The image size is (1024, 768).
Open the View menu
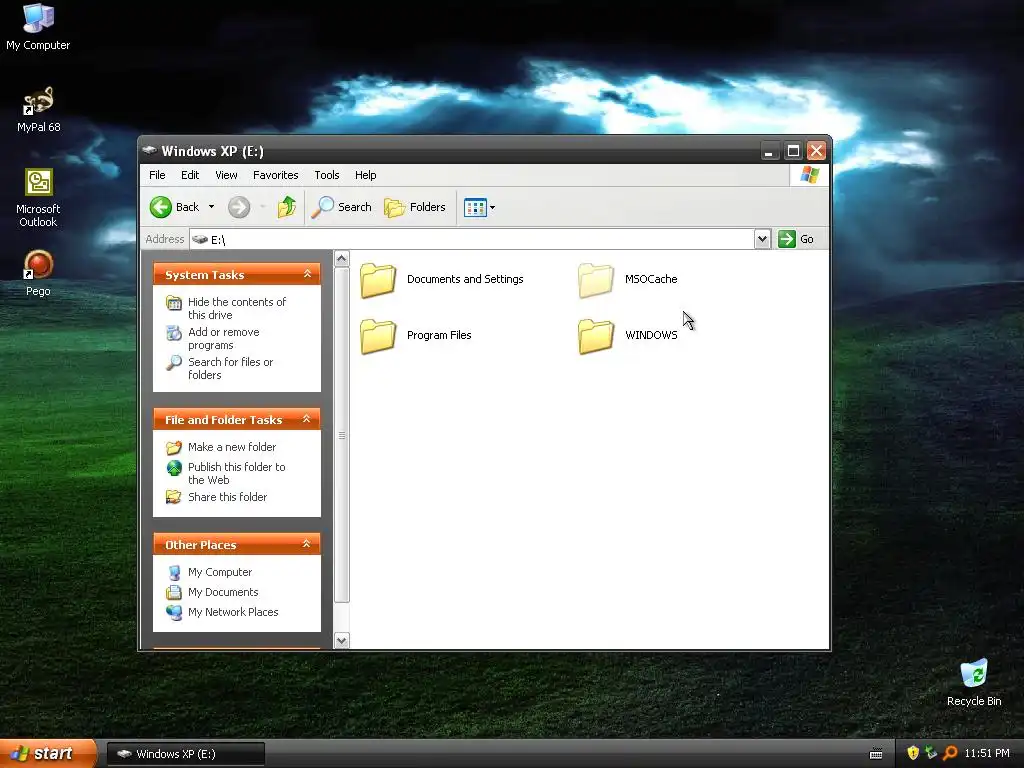226,175
